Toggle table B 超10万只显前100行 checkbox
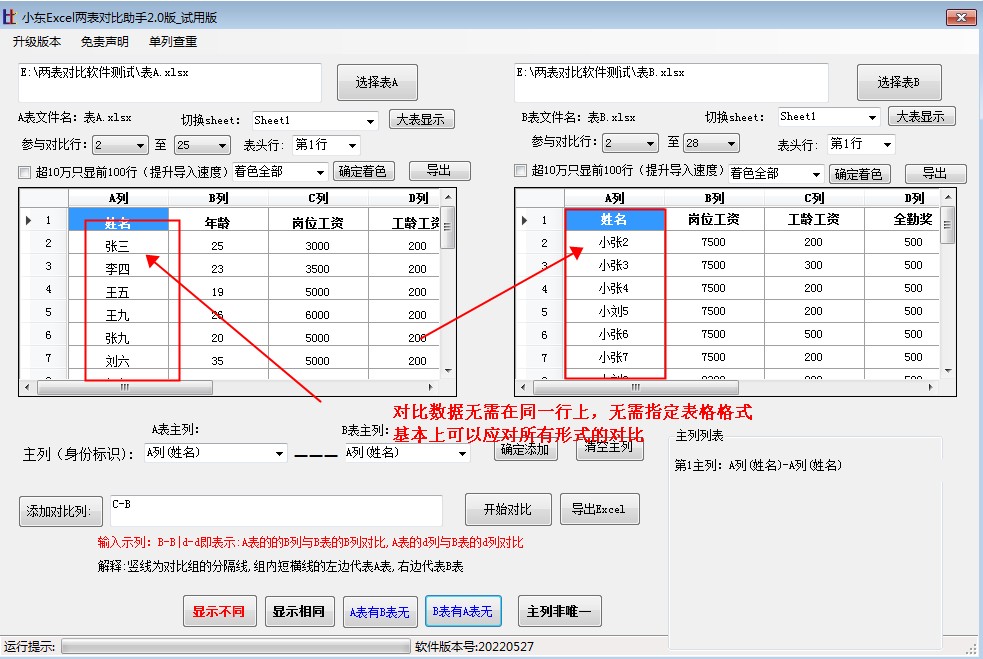The height and width of the screenshot is (659, 983). [x=520, y=170]
